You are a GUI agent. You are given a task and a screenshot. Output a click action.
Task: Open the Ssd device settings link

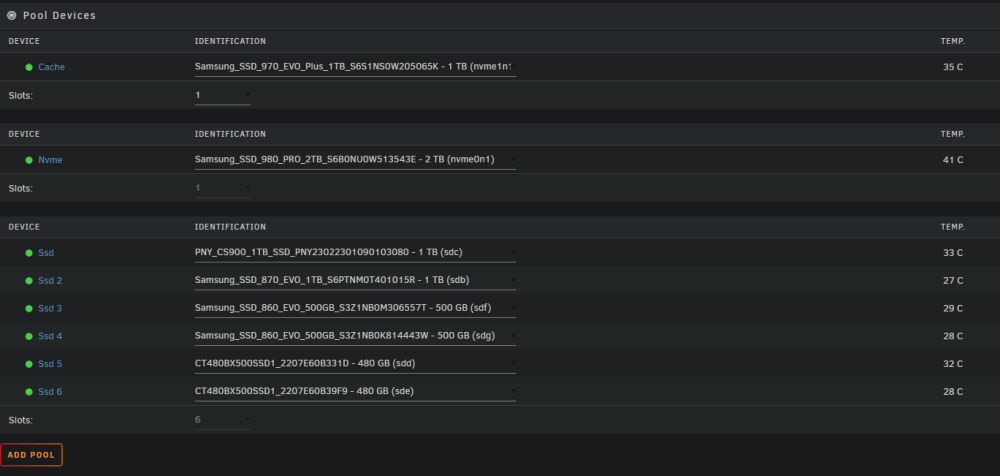tap(46, 253)
